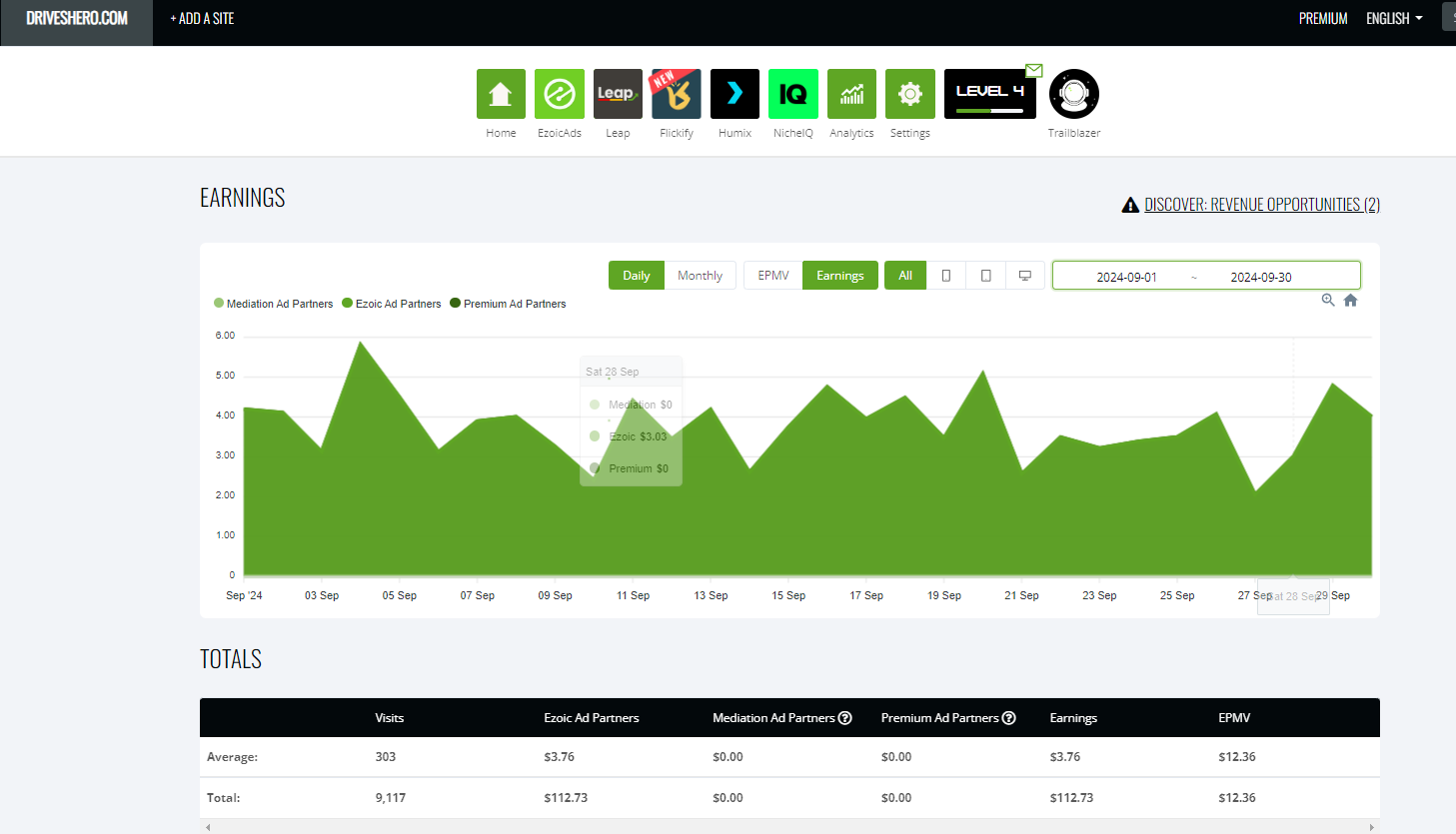This screenshot has height=834, width=1456.
Task: Click Premium Ad Partners help icon
Action: (1009, 718)
